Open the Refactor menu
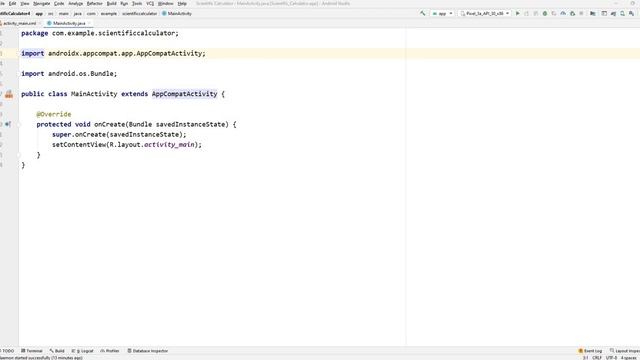Image resolution: width=640 pixels, height=360 pixels. pyautogui.click(x=95, y=3)
